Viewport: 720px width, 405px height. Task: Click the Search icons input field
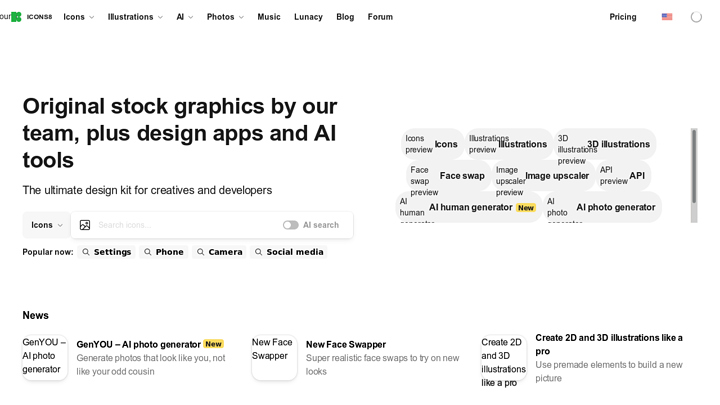(x=187, y=225)
